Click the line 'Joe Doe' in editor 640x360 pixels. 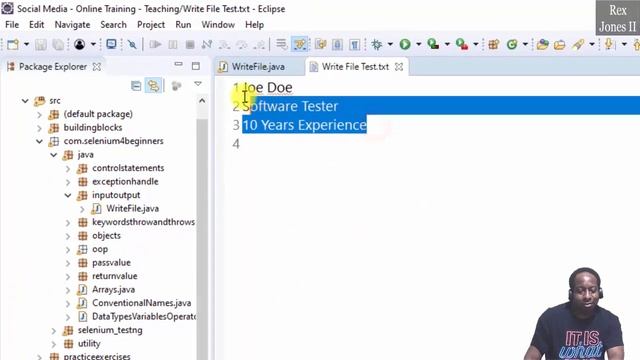(x=268, y=87)
